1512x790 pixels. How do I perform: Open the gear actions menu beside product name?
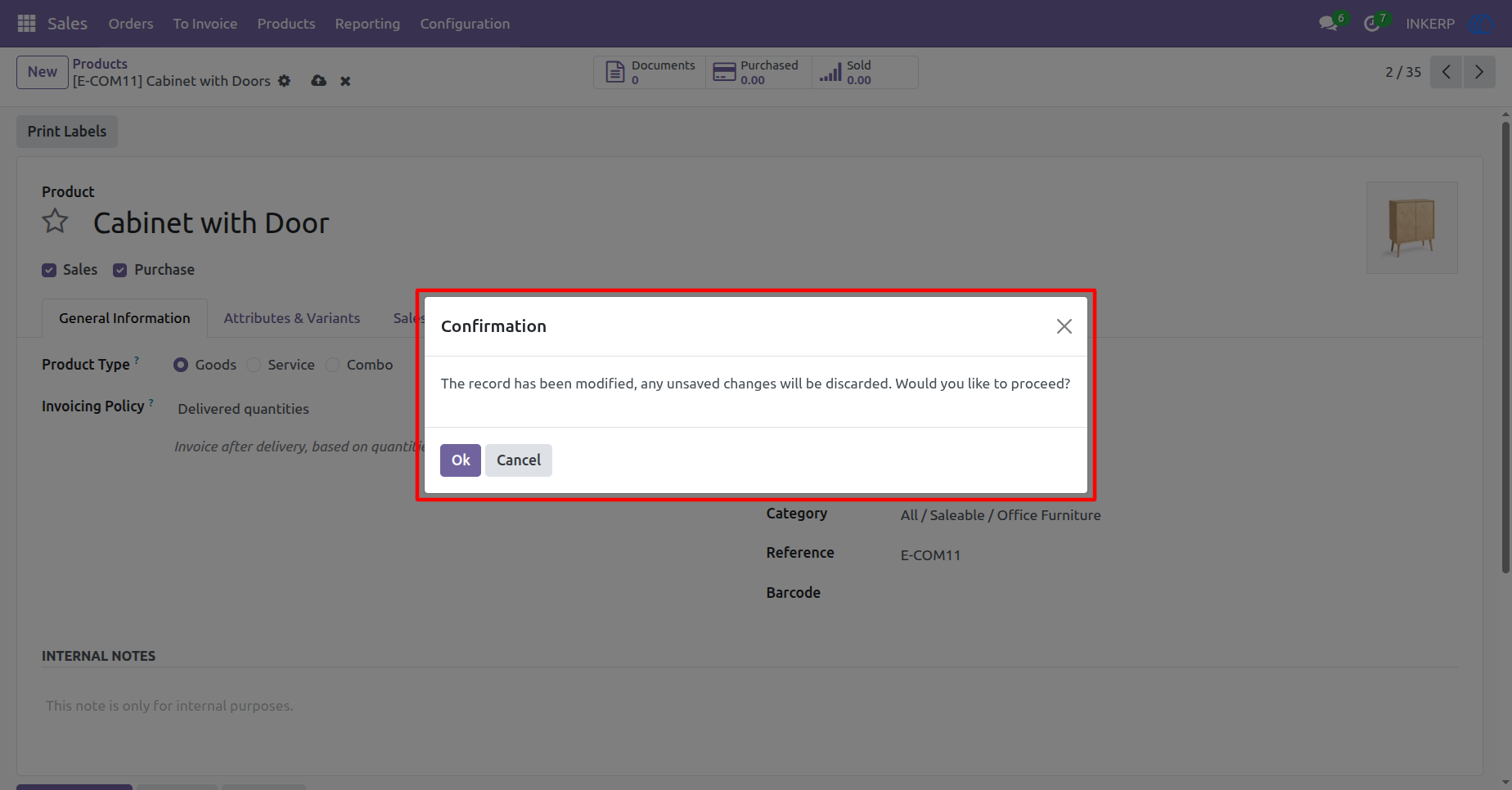pyautogui.click(x=284, y=81)
